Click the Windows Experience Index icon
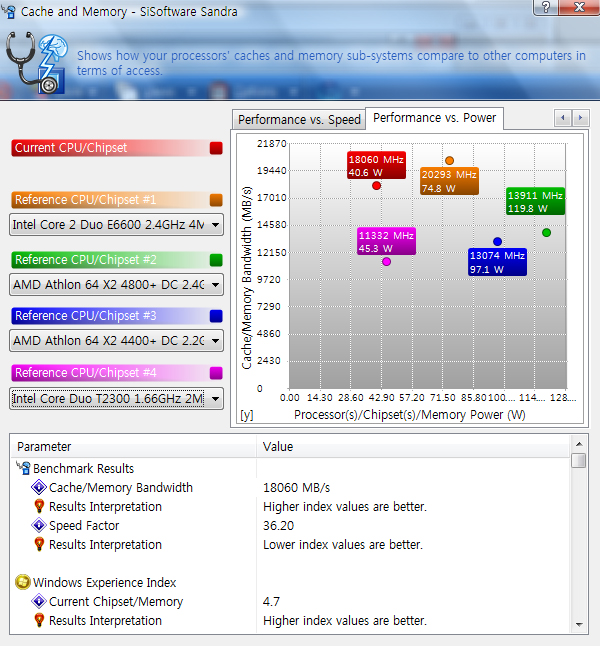The width and height of the screenshot is (600, 646). tap(23, 582)
